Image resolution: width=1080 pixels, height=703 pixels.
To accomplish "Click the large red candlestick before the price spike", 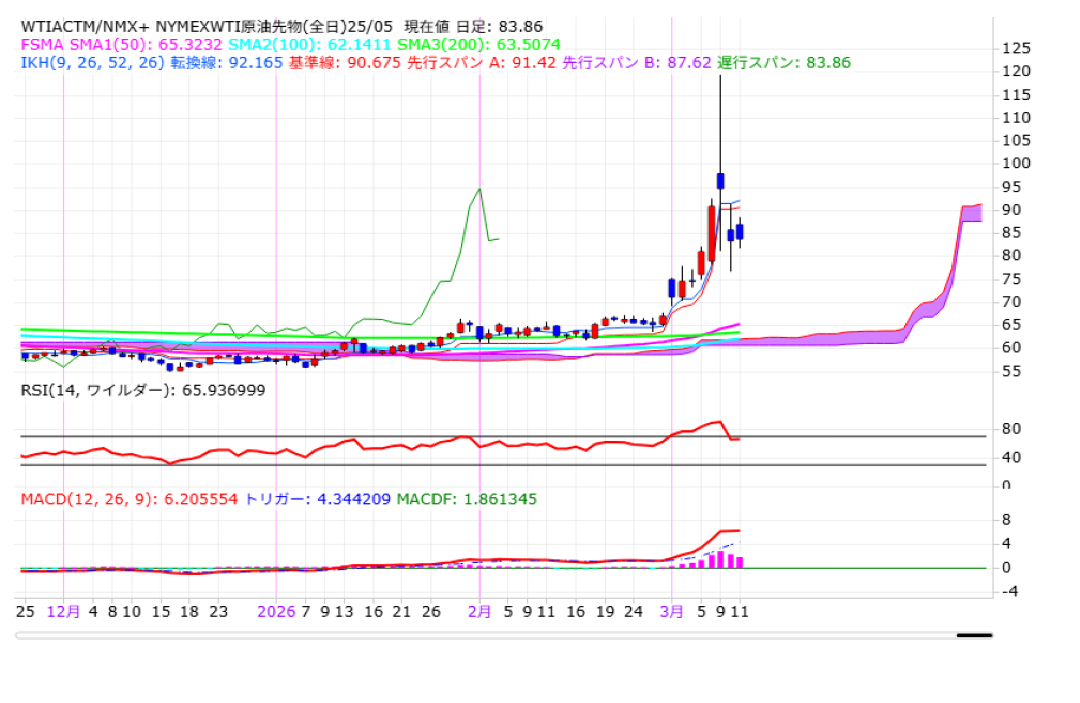I will (x=711, y=233).
